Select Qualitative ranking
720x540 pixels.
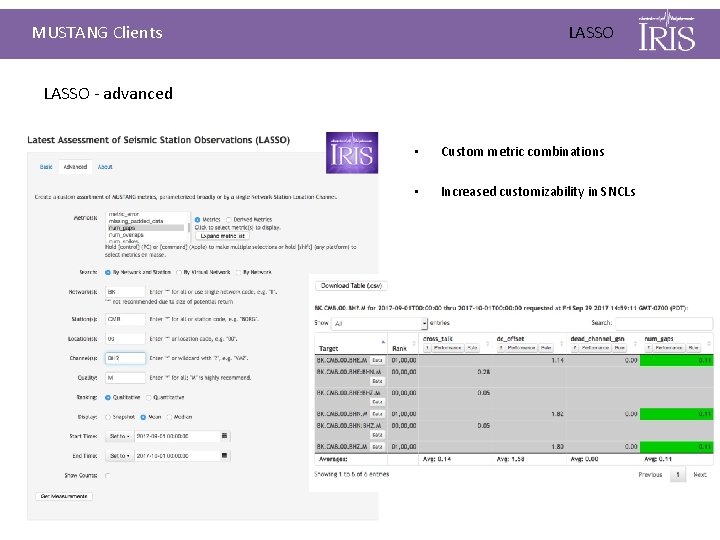pos(107,398)
